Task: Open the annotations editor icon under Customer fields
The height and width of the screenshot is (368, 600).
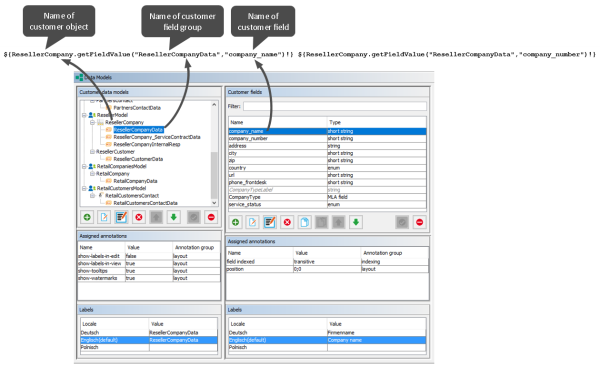Action: point(270,222)
